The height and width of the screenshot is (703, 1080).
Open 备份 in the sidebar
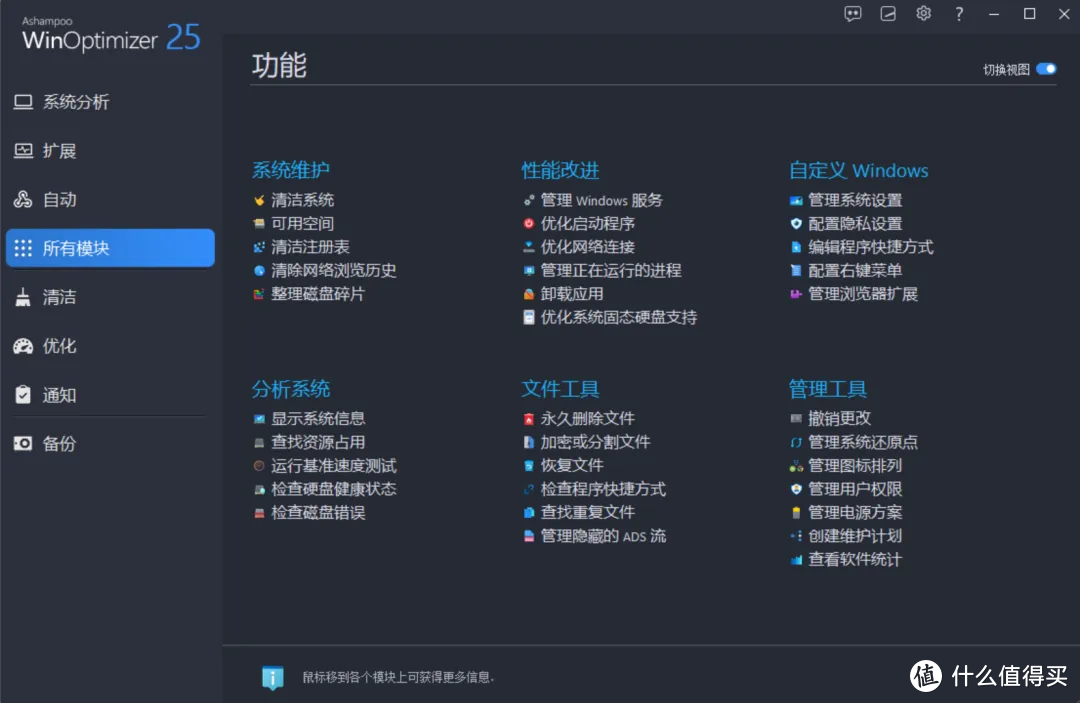[110, 444]
